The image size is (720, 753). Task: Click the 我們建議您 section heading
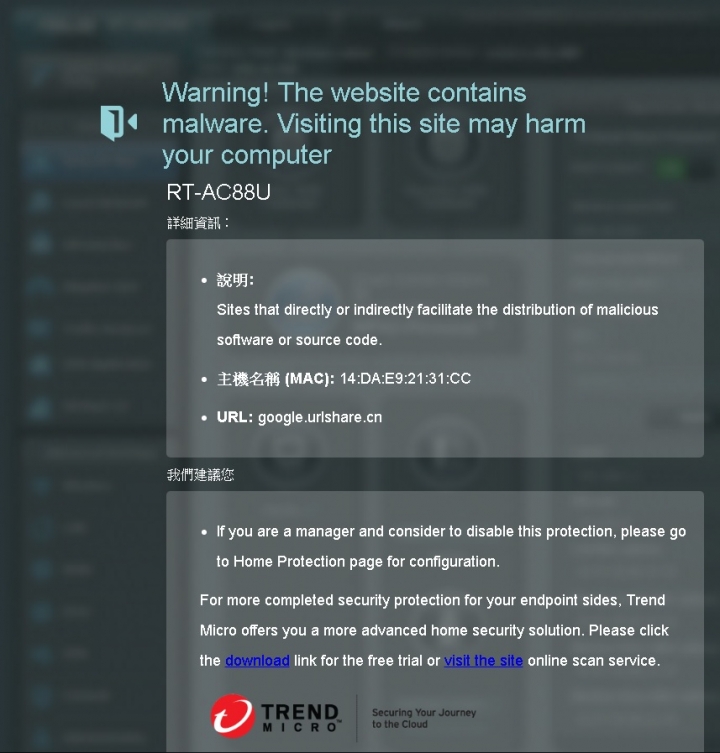coord(200,475)
